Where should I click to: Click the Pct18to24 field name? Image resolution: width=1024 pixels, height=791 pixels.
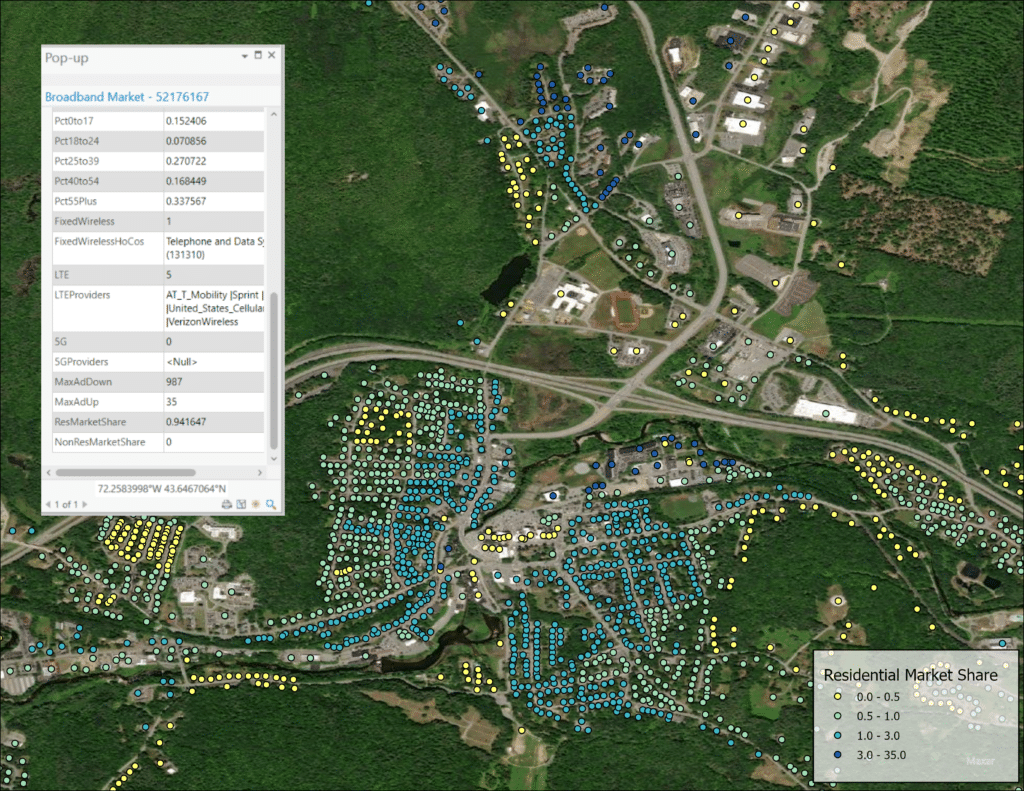pyautogui.click(x=77, y=141)
